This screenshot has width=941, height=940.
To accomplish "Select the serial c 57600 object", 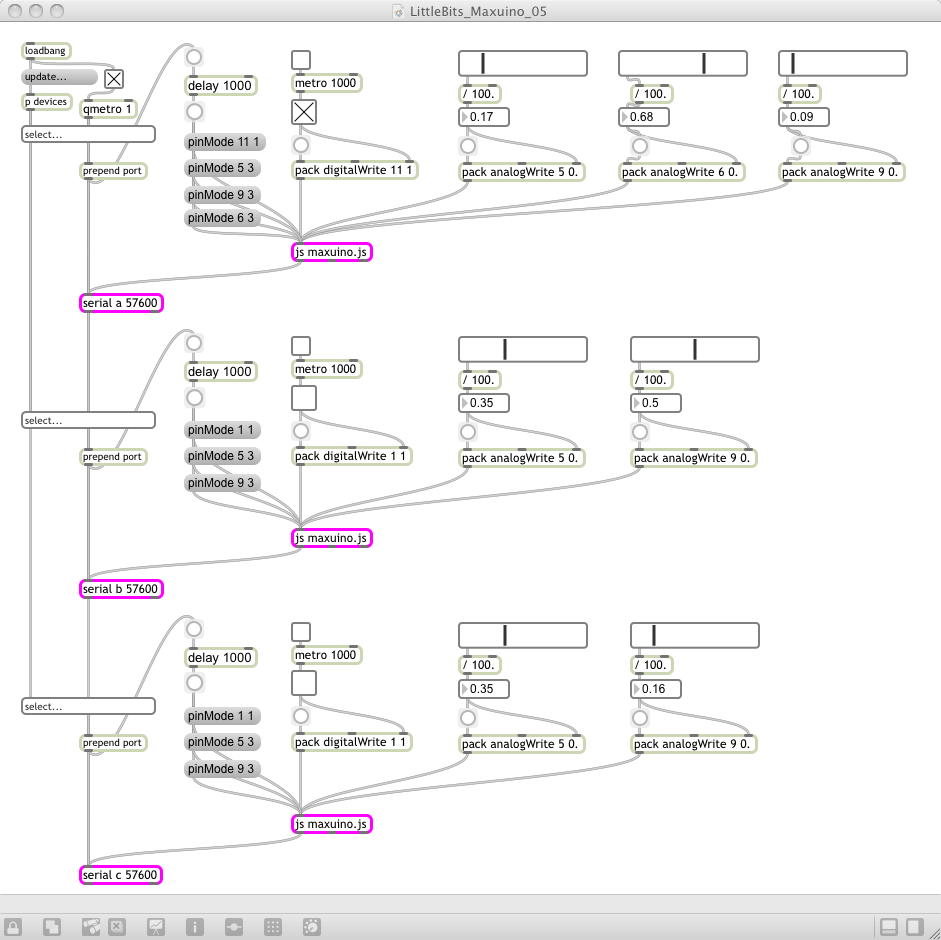I will (121, 875).
